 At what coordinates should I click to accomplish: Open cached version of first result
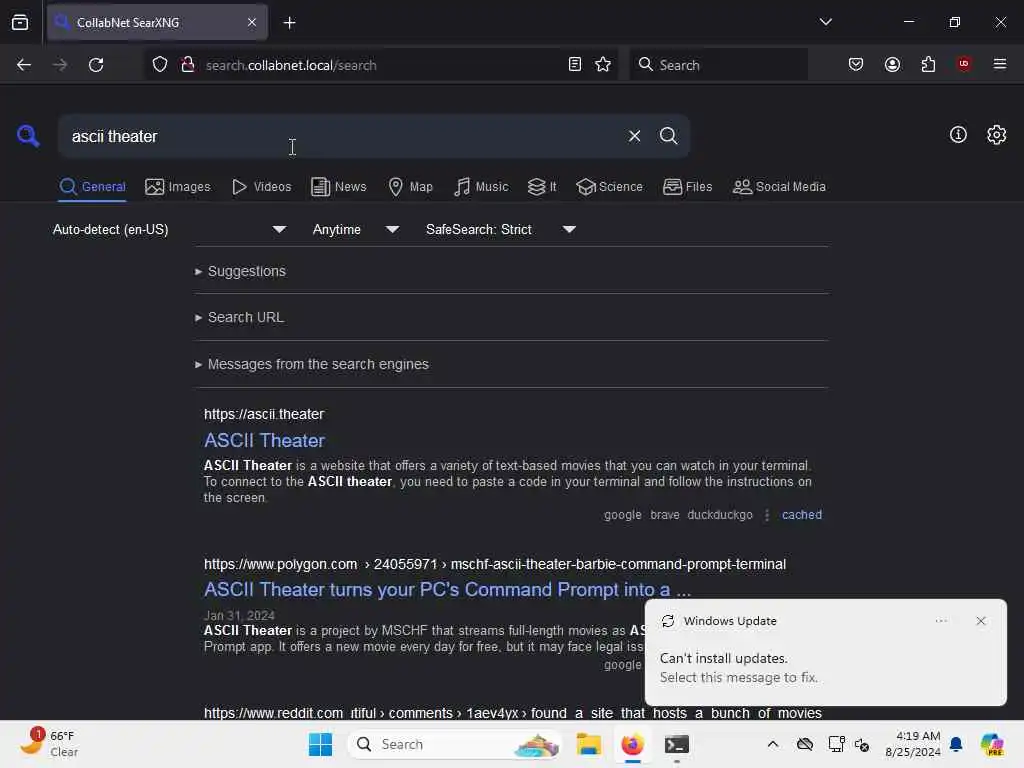click(x=801, y=515)
